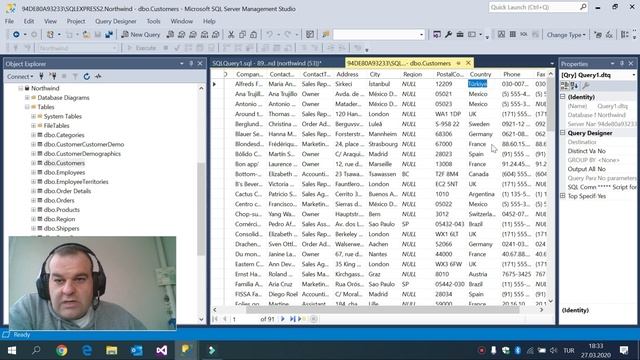Switch to the SQLQuery1.sql tab
640x360 pixels.
point(267,63)
